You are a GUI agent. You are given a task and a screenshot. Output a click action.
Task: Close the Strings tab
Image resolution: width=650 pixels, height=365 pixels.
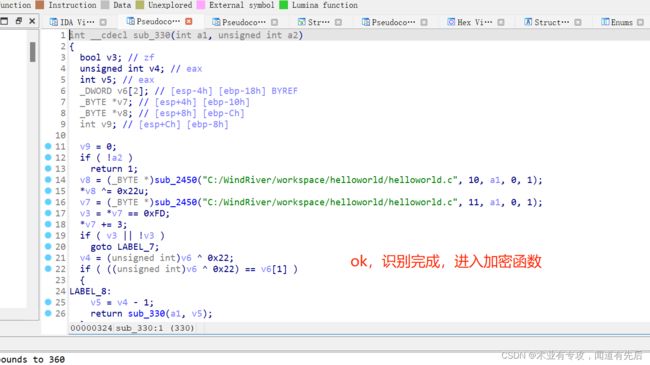pos(338,22)
